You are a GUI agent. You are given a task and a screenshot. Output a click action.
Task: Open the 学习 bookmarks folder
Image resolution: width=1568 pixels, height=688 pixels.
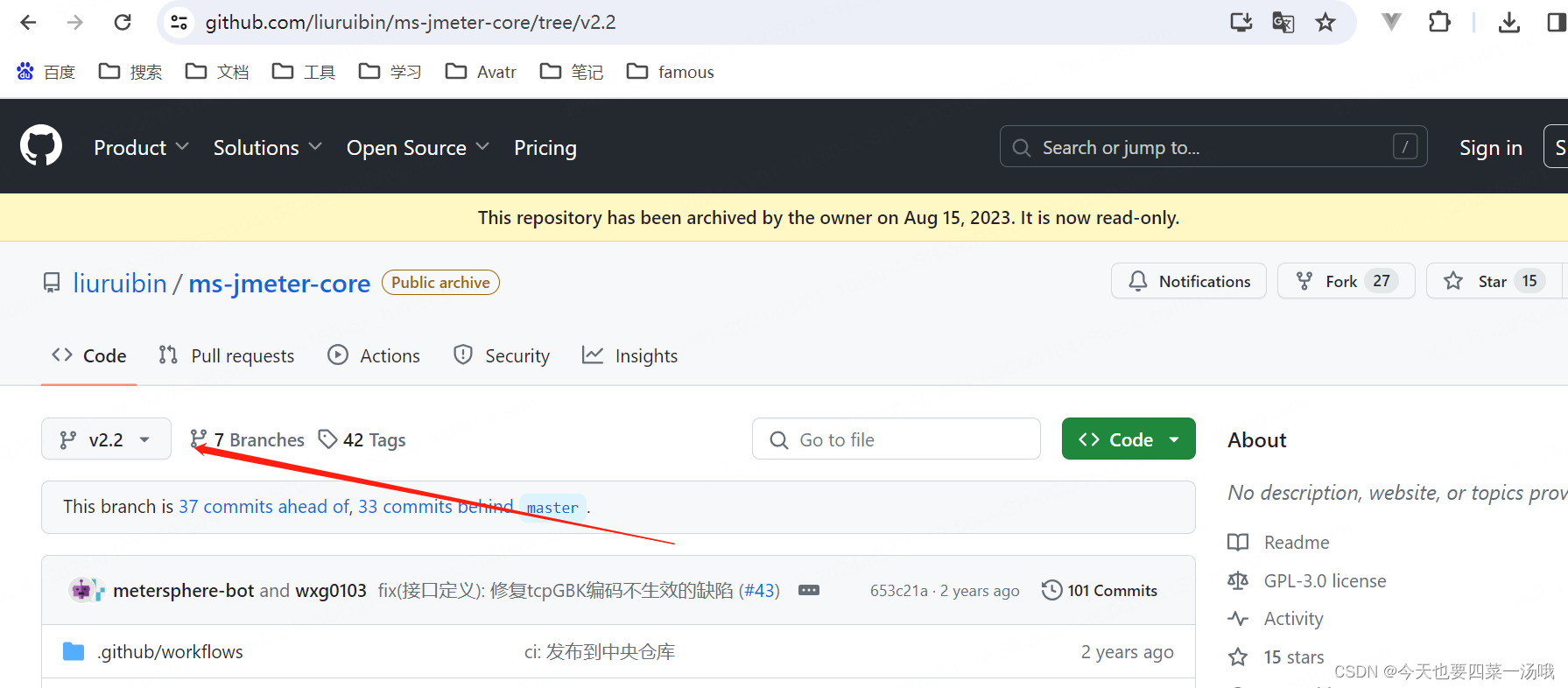coord(390,72)
